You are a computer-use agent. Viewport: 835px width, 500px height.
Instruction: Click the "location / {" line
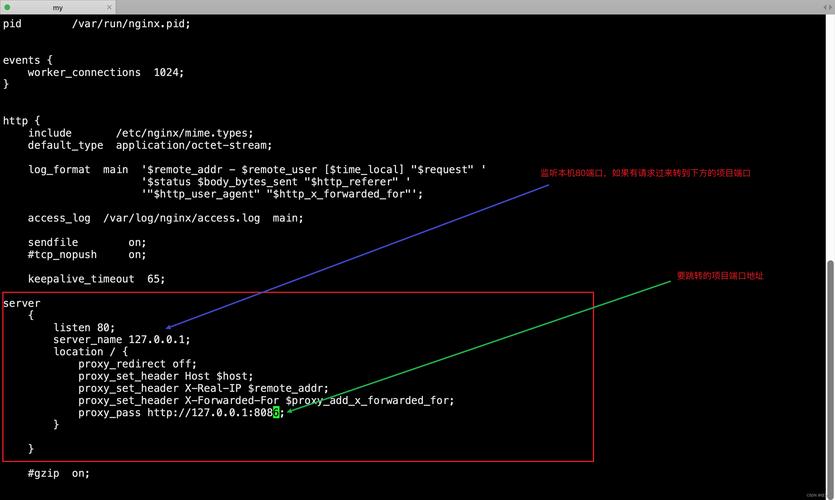90,352
